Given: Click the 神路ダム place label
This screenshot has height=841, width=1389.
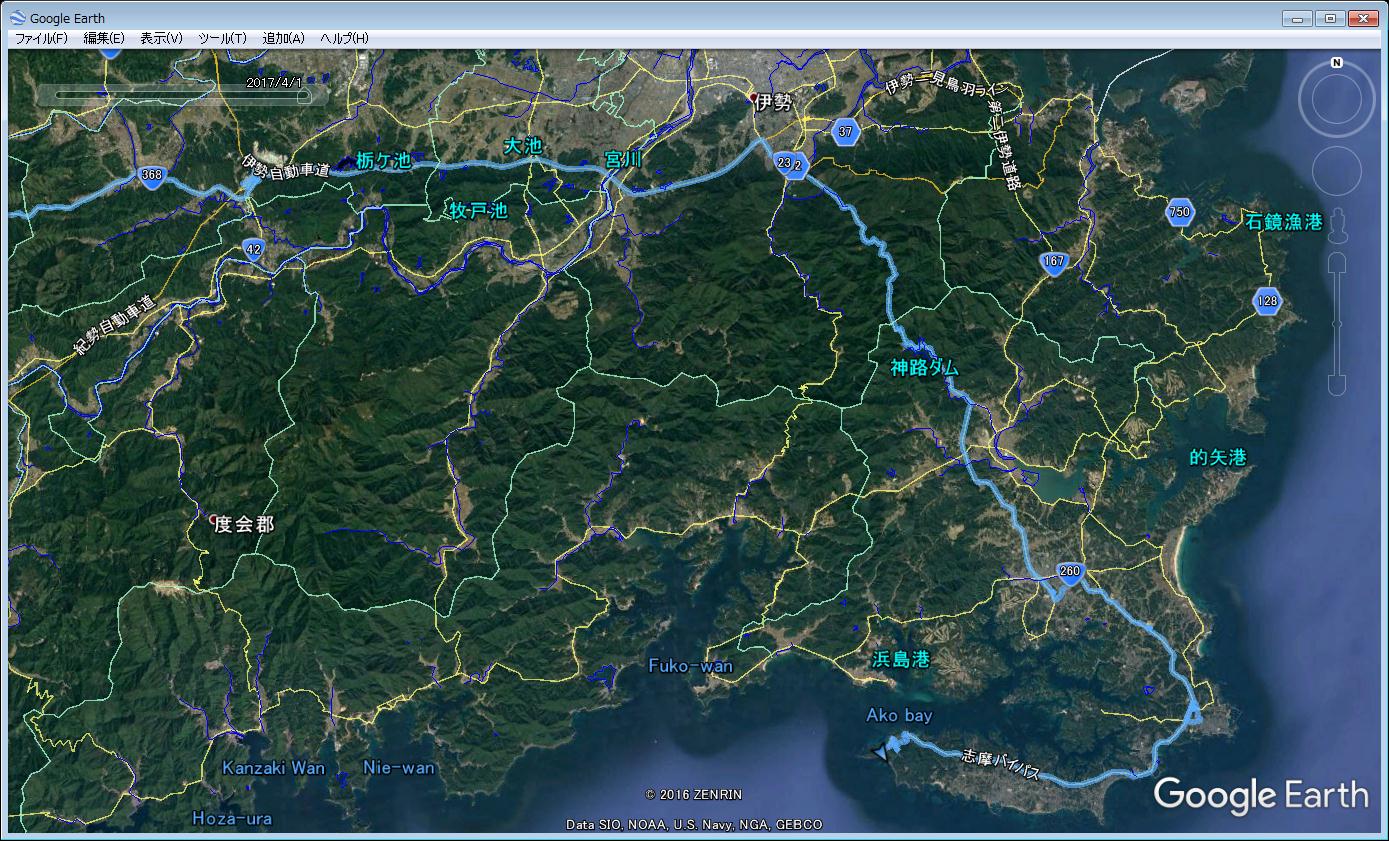Looking at the screenshot, I should point(924,367).
